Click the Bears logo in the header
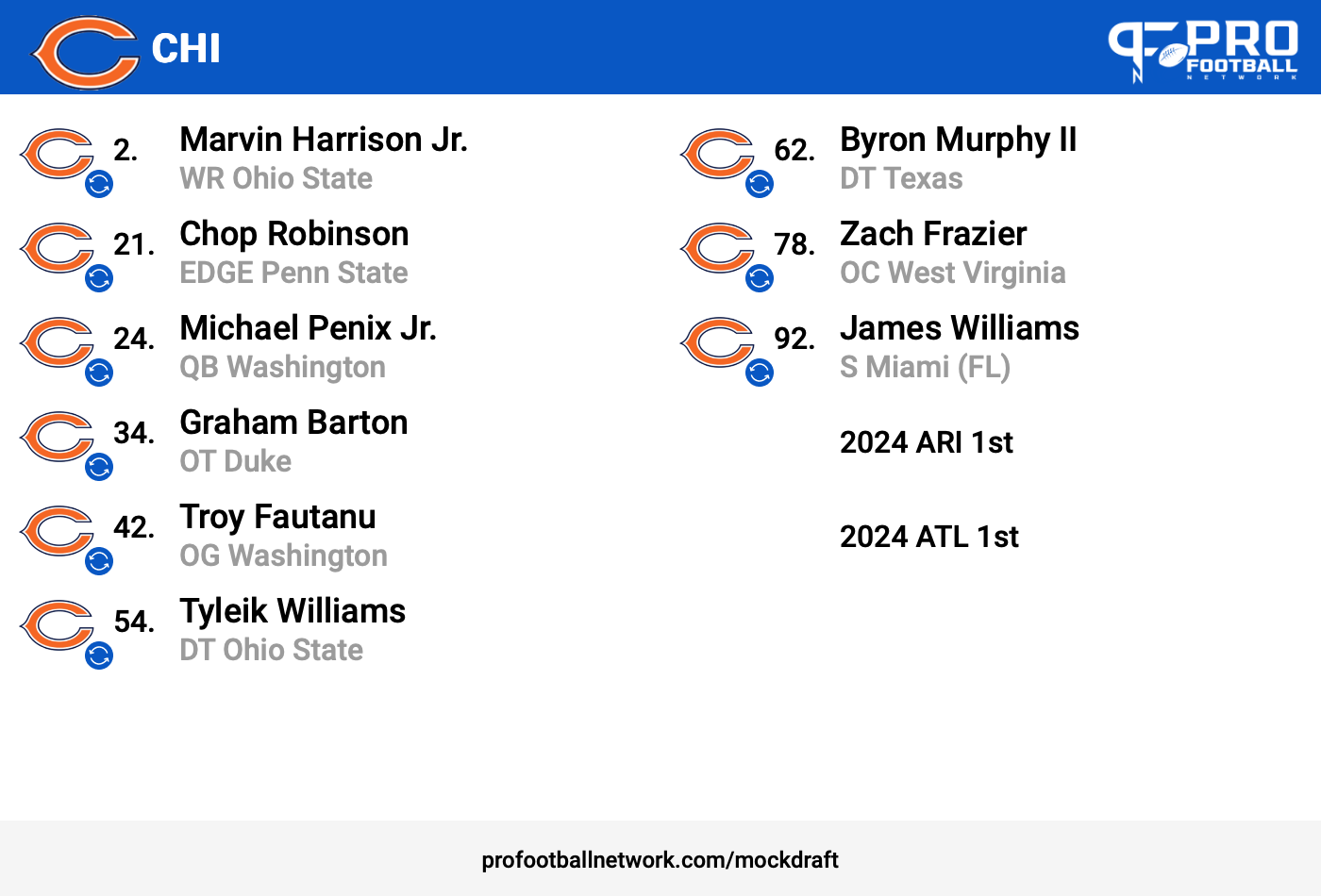The image size is (1321, 896). click(x=85, y=52)
